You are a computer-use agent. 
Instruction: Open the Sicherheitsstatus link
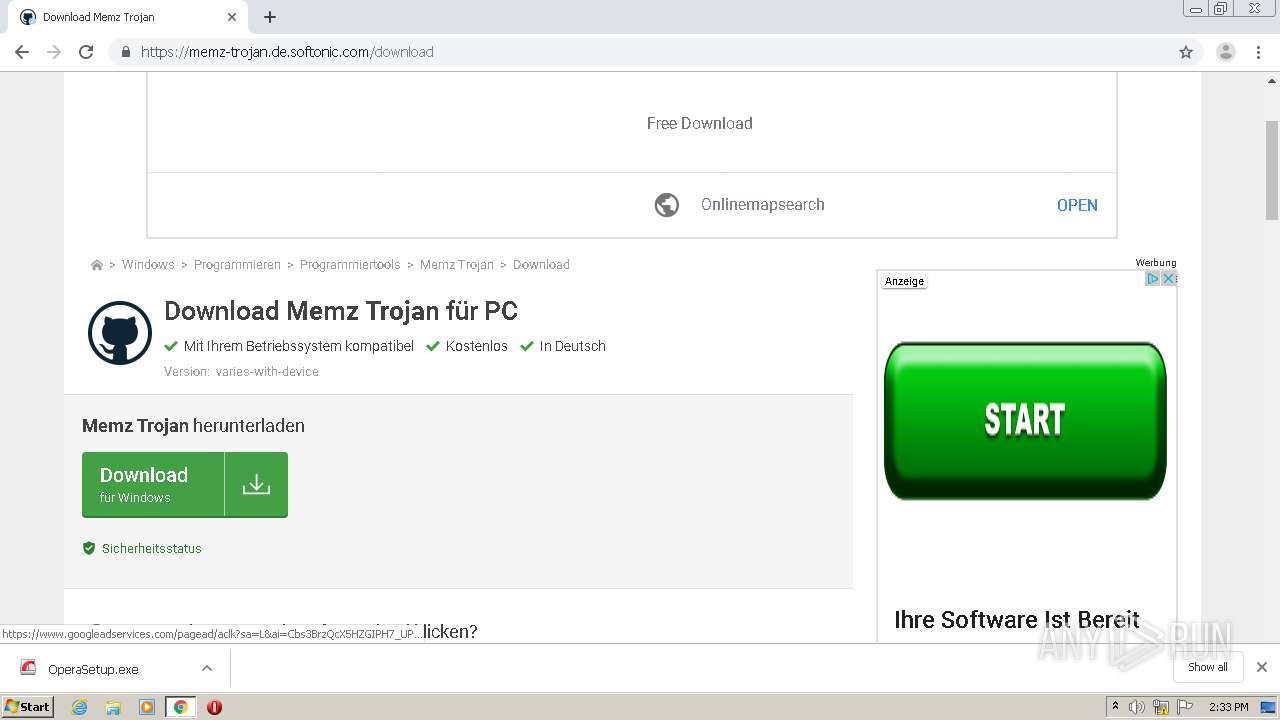(151, 548)
